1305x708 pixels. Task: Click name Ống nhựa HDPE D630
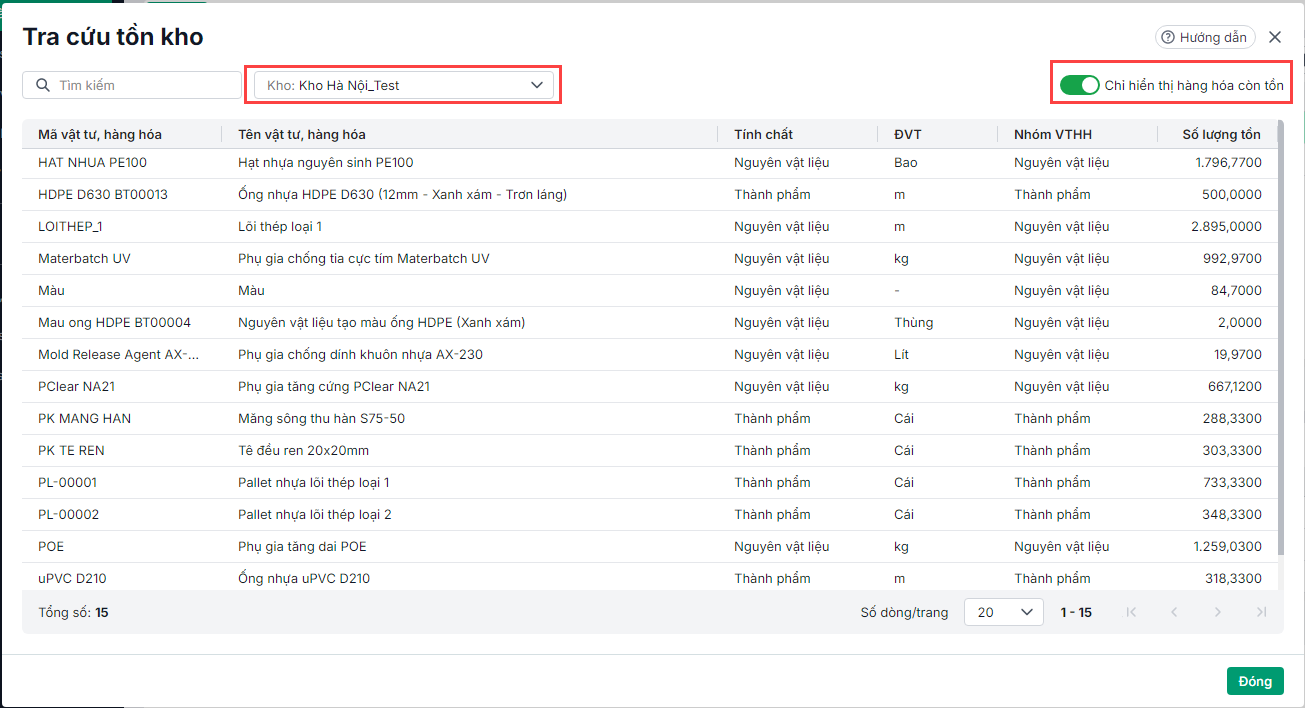[402, 194]
